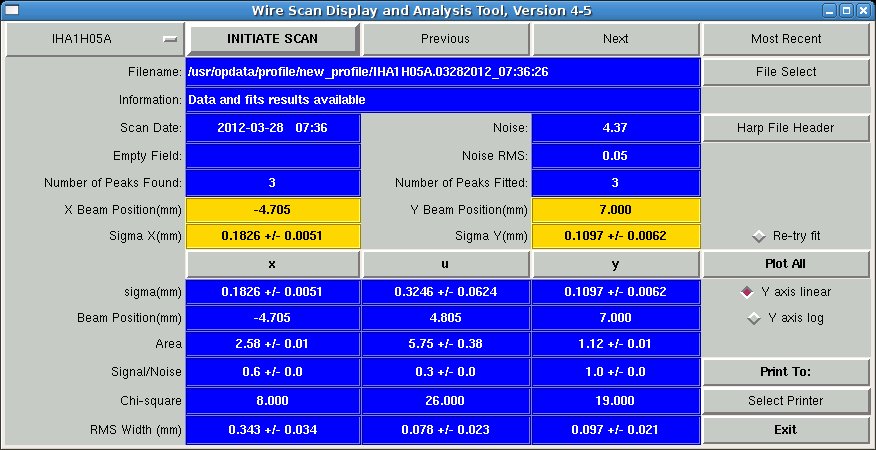Screen dimensions: 876x450
Task: Click yellow X Beam Position -4.705 field
Action: [x=273, y=210]
